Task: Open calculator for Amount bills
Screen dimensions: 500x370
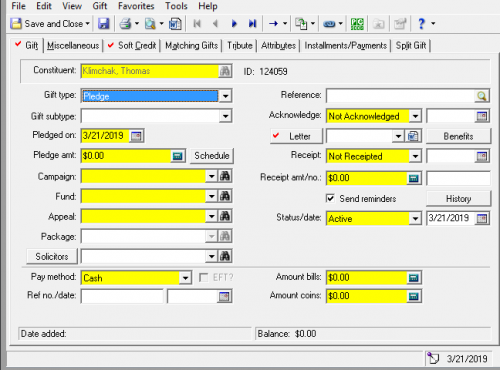Action: pos(414,278)
